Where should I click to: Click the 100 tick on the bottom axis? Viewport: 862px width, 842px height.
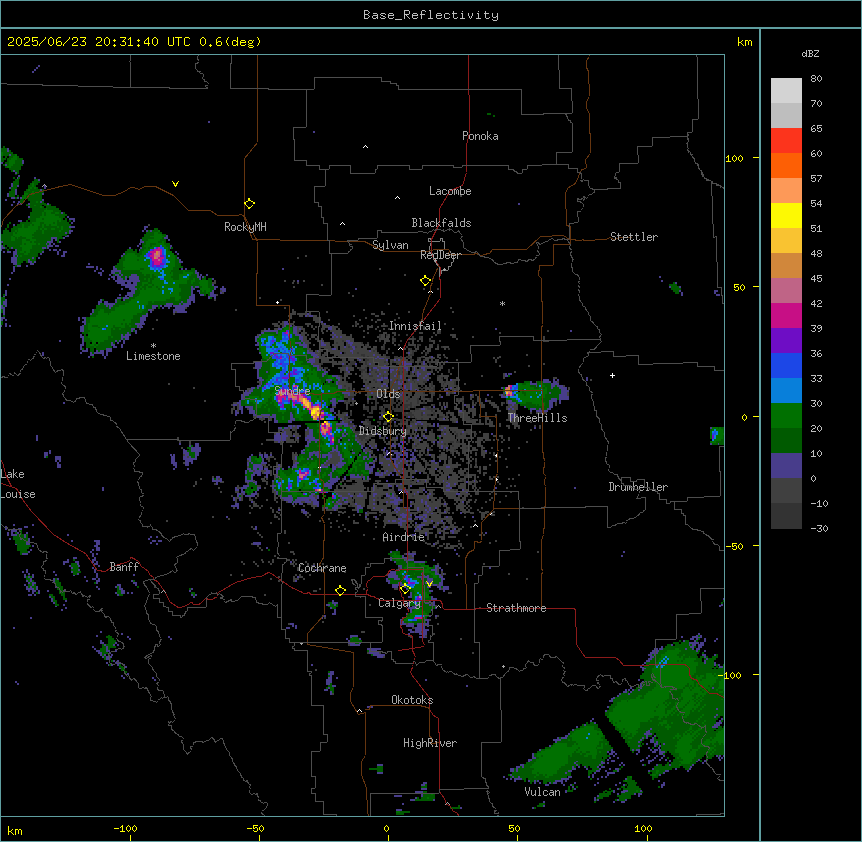pos(643,828)
